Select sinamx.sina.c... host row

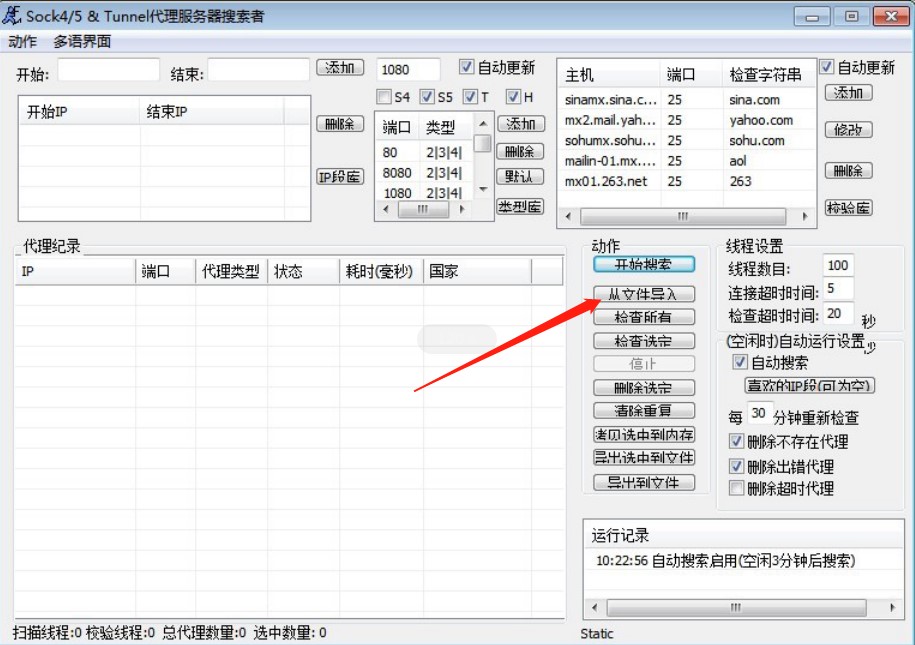pyautogui.click(x=686, y=100)
